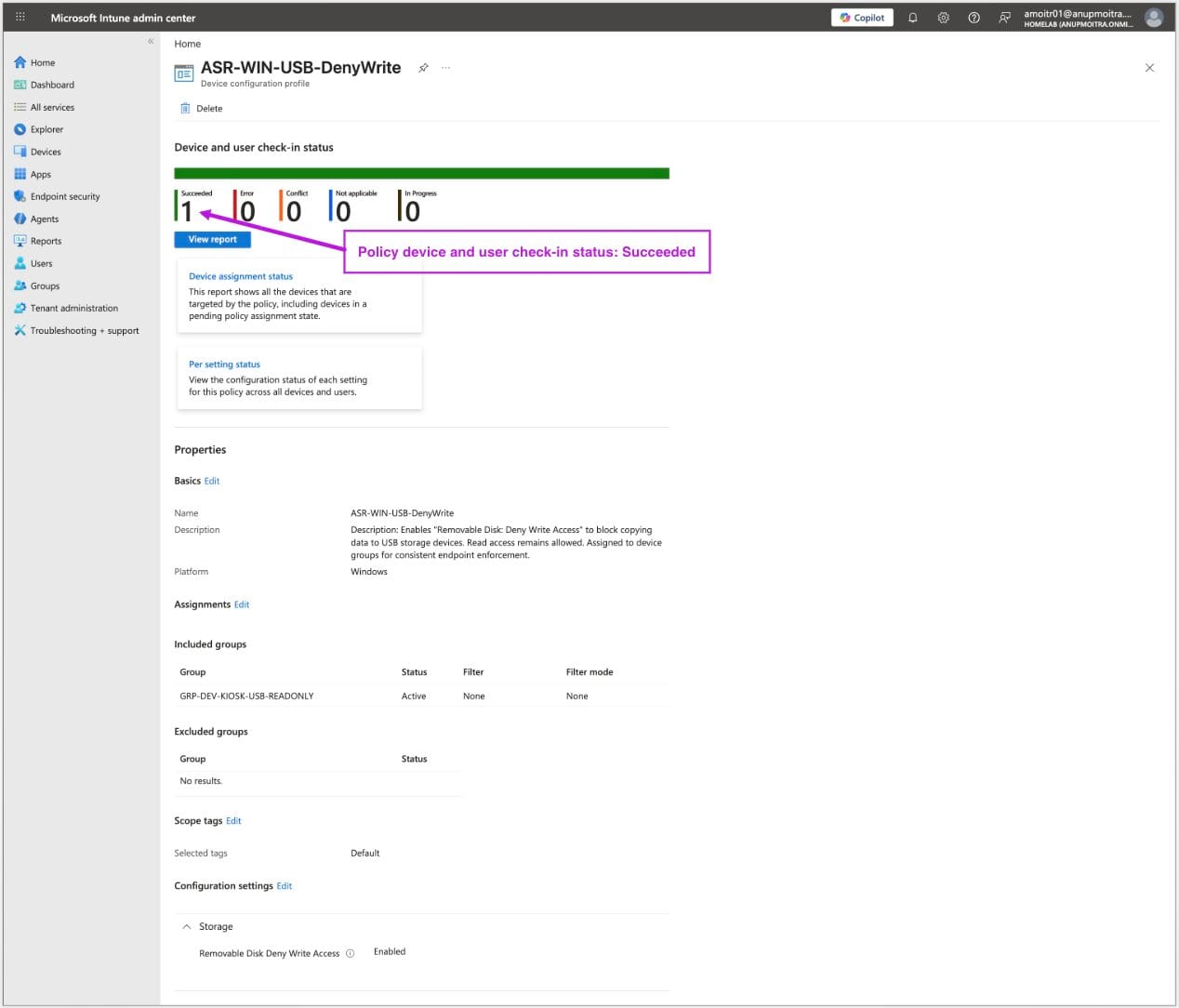Click the Windows platform value
1179x1008 pixels.
(369, 571)
